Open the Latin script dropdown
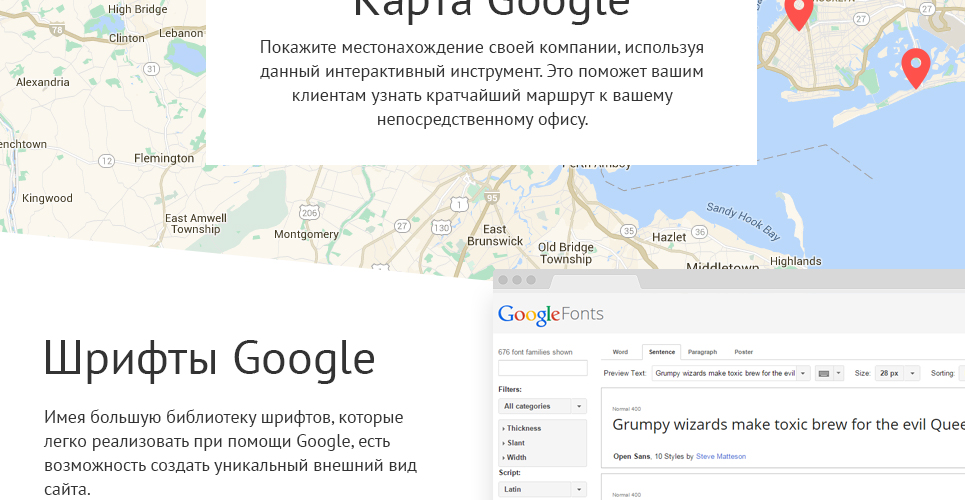This screenshot has width=965, height=500. (542, 490)
